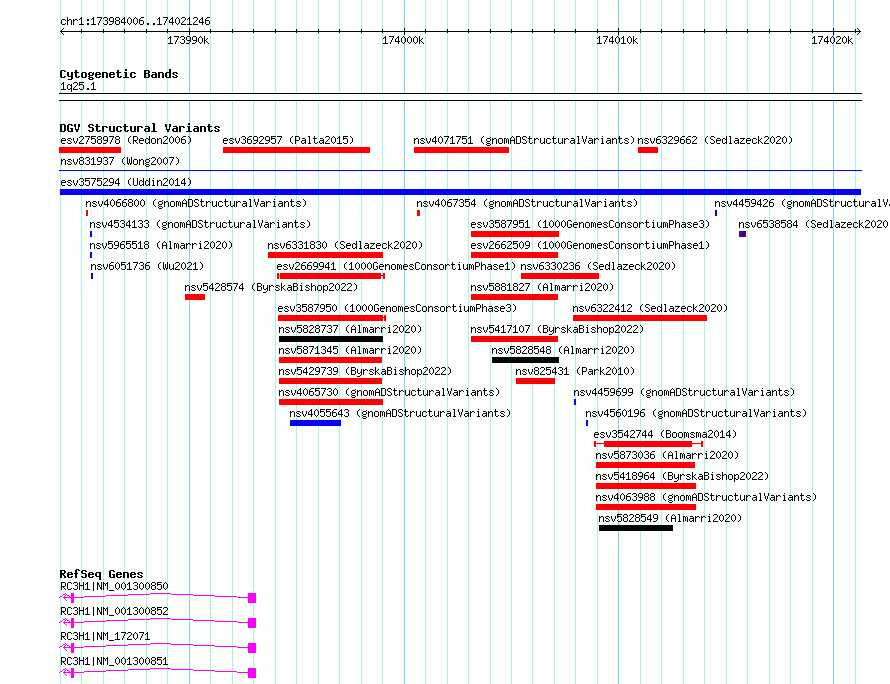The height and width of the screenshot is (684, 890).
Task: Open nsv6538584 (Sedlazeck2020) variant label
Action: point(814,224)
